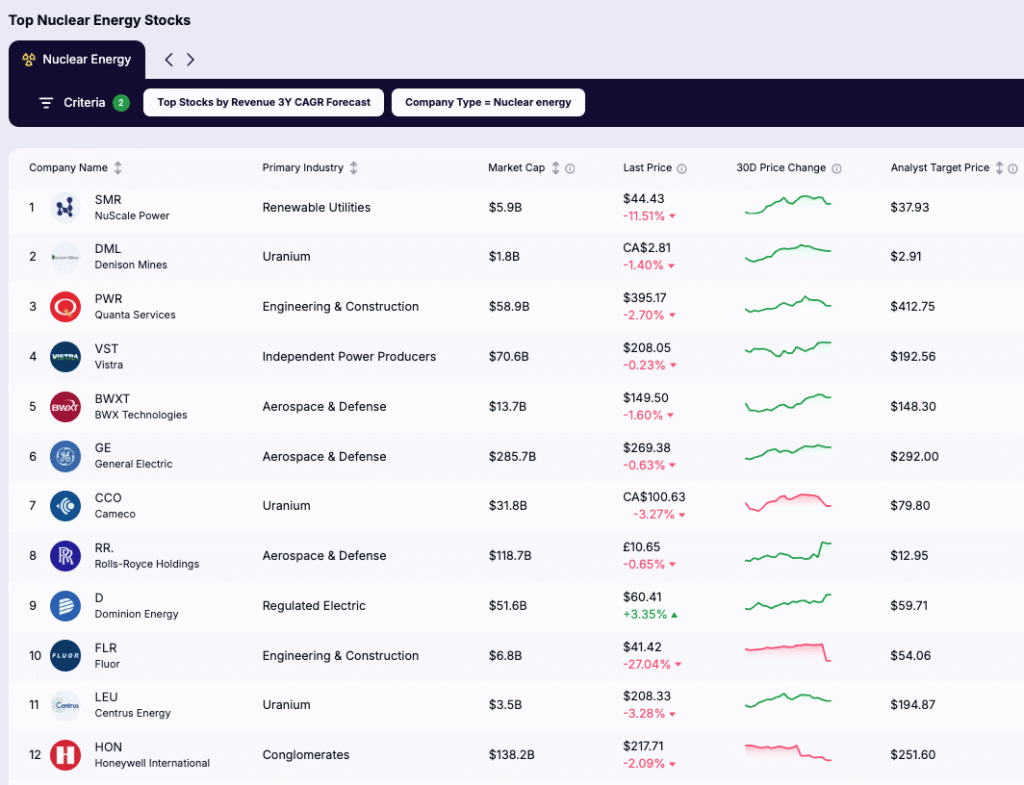Click the Market Cap info icon
The width and height of the screenshot is (1024, 785).
(570, 168)
